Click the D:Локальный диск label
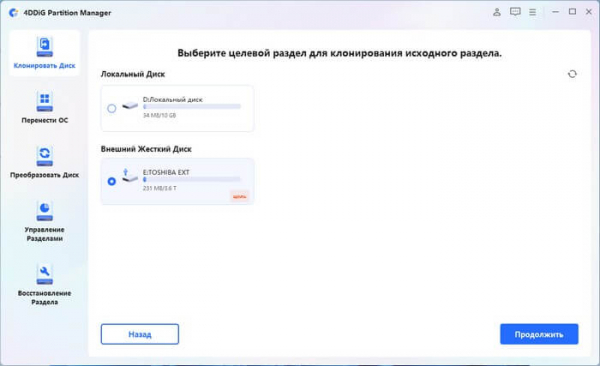The image size is (600, 366). (x=173, y=99)
